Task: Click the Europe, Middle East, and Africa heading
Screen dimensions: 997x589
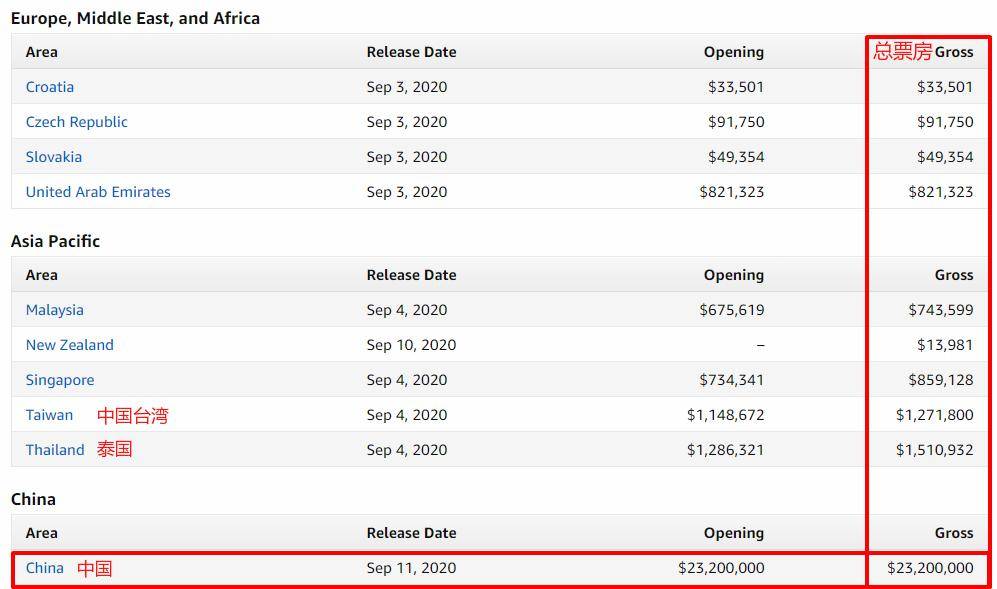Action: tap(135, 18)
